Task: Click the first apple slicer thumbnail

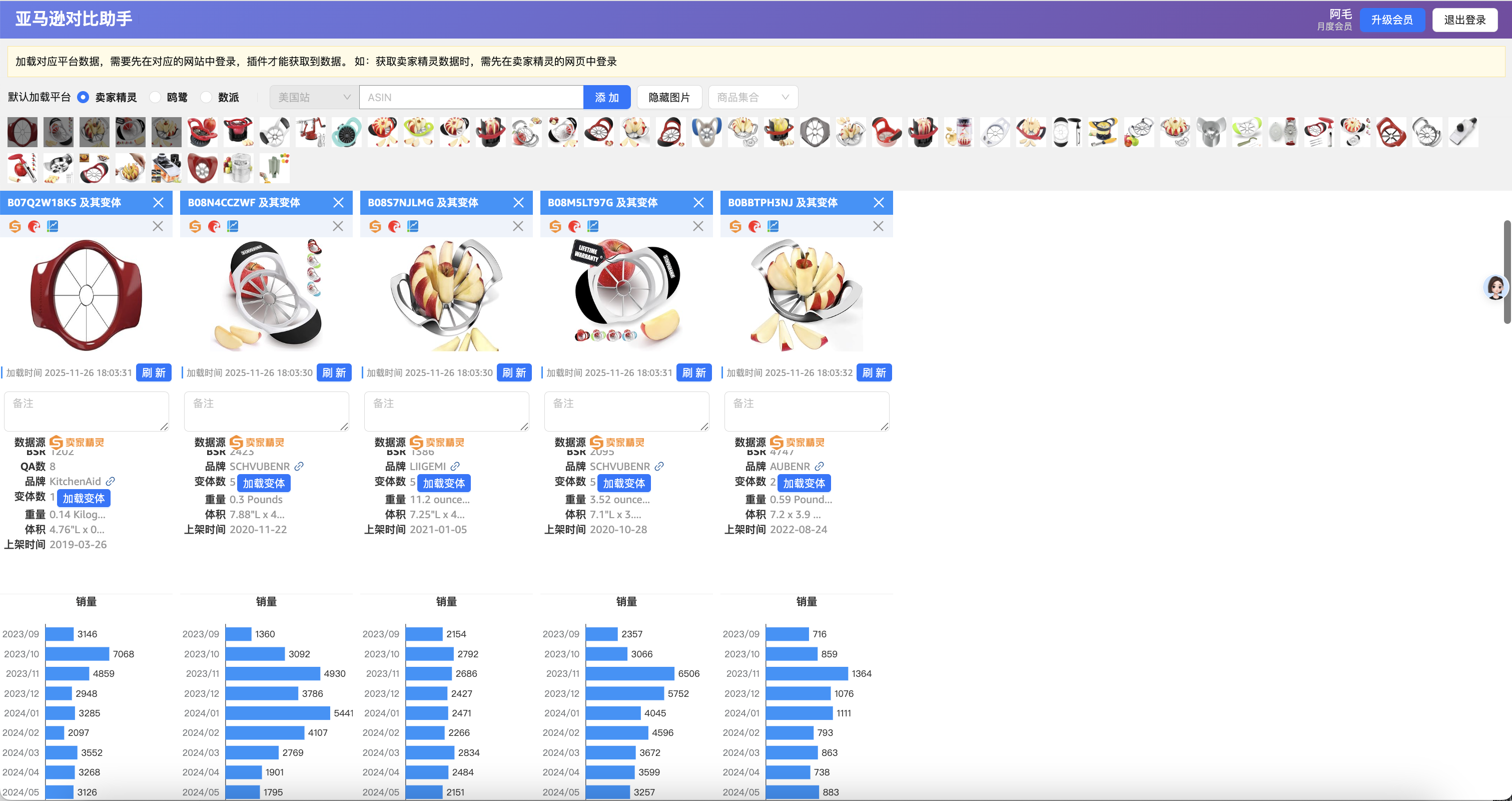Action: coord(23,132)
